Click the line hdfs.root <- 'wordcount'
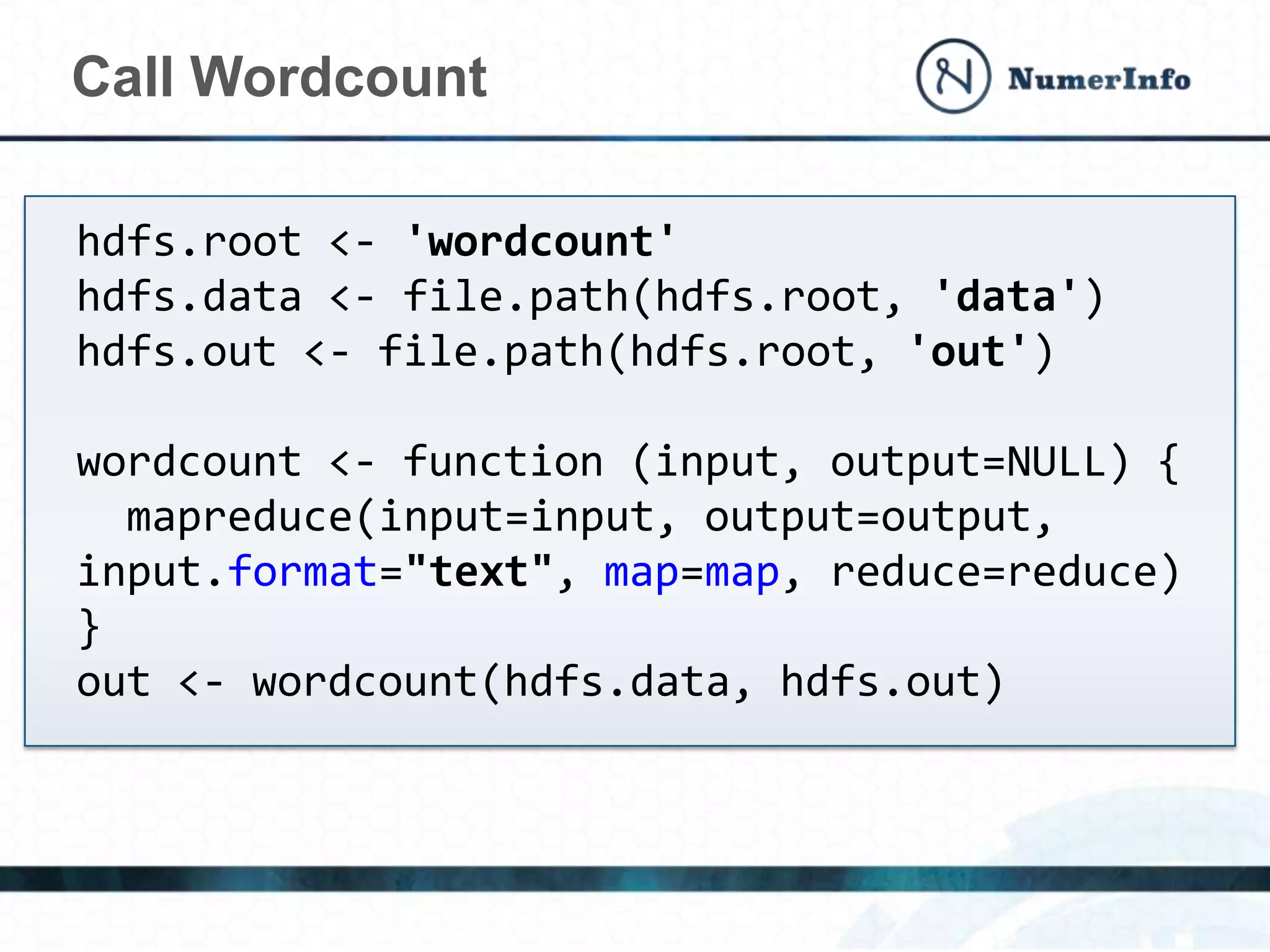This screenshot has height=952, width=1270. 376,241
